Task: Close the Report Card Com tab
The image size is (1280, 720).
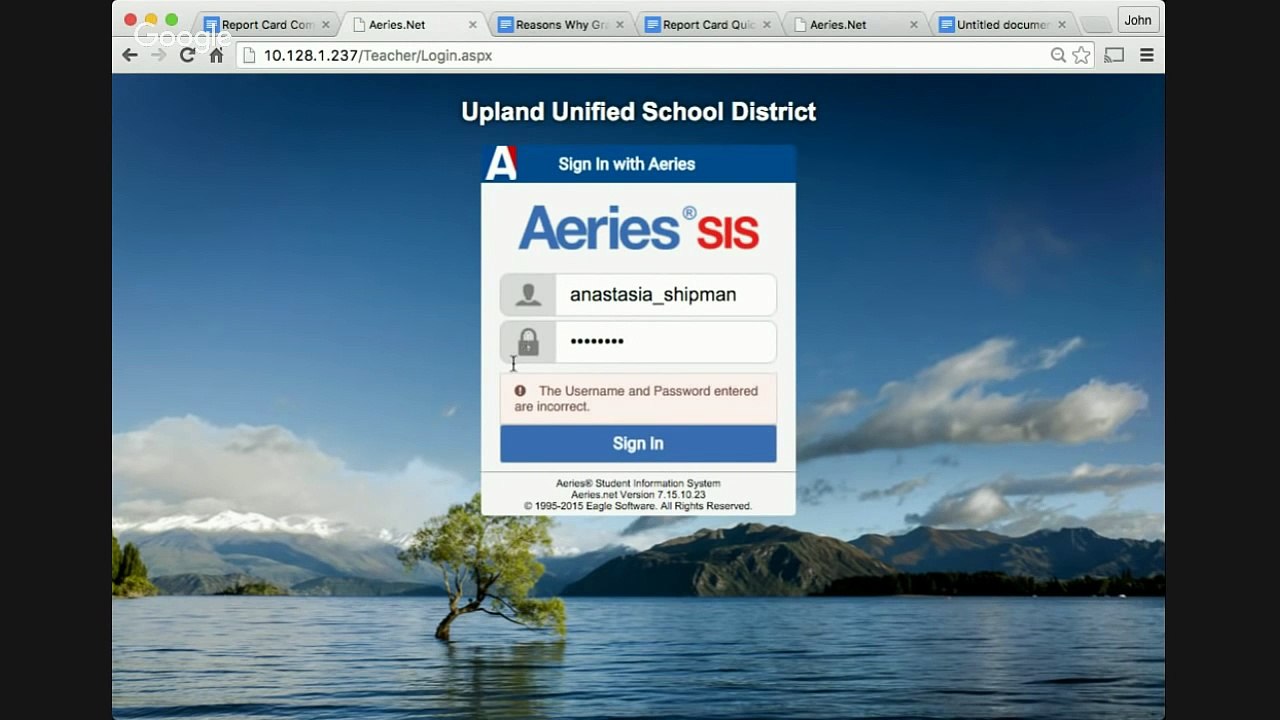Action: (x=325, y=25)
